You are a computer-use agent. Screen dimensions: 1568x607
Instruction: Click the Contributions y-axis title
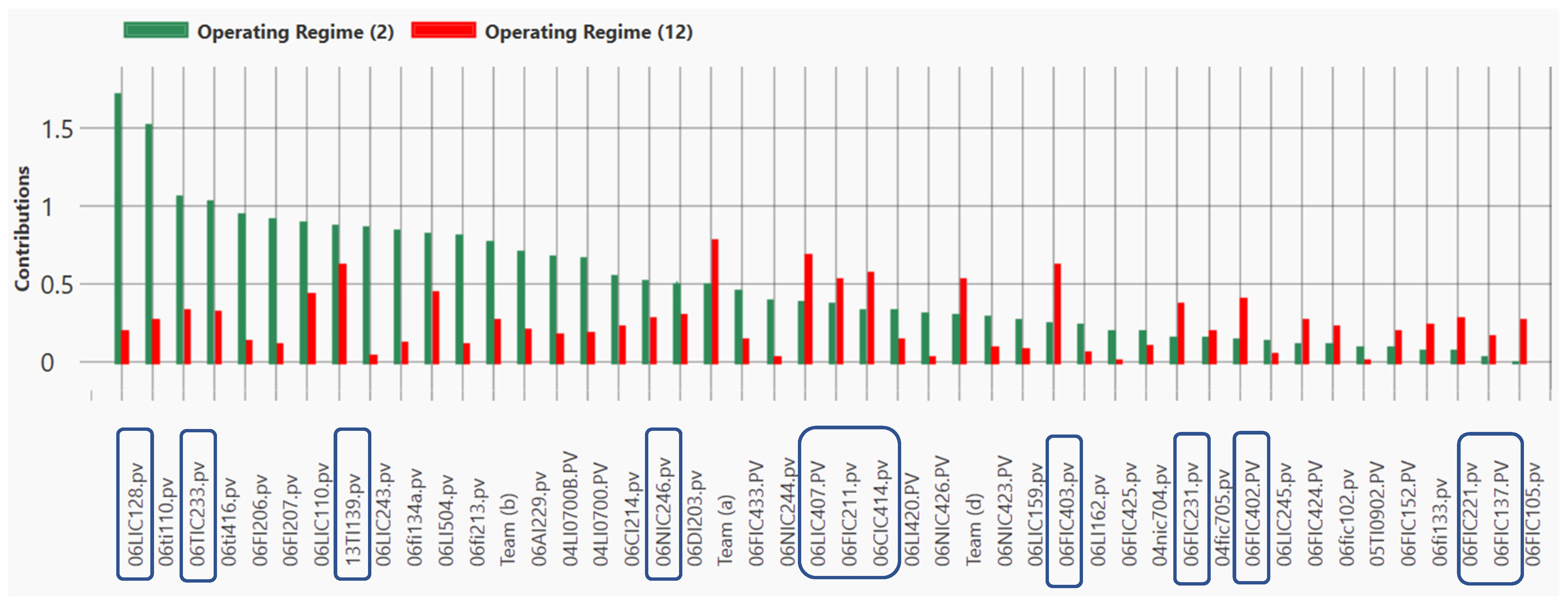[23, 228]
